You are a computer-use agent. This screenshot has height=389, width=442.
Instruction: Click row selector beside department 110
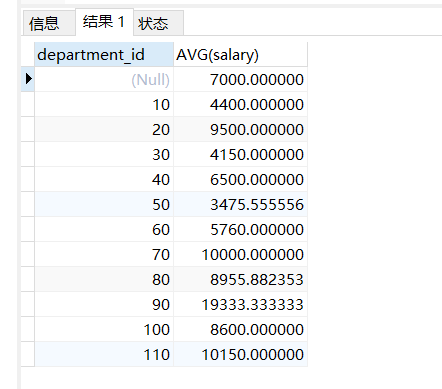[x=28, y=354]
